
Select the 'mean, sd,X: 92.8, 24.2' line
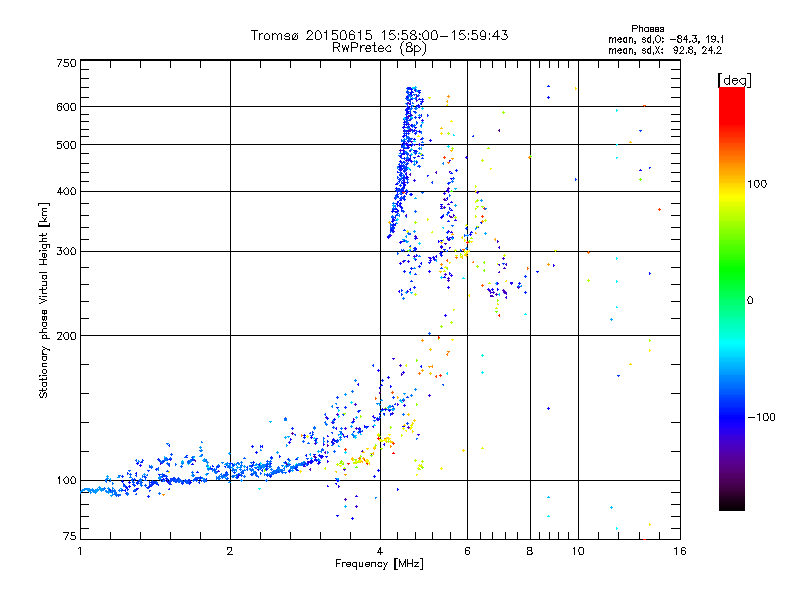[665, 50]
